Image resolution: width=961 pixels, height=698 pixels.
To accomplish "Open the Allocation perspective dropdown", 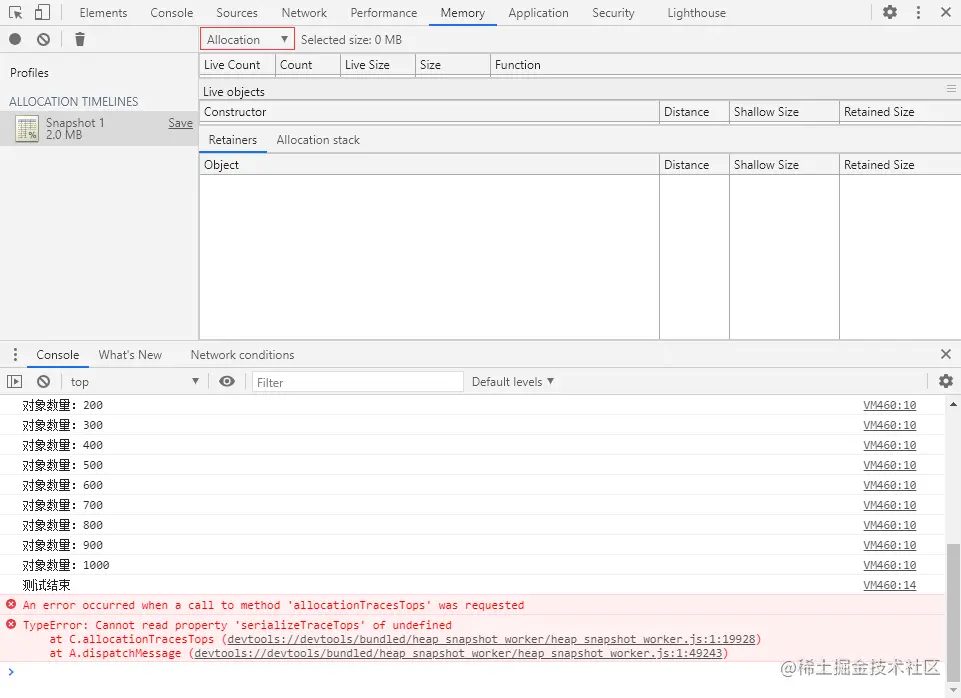I will (x=247, y=39).
